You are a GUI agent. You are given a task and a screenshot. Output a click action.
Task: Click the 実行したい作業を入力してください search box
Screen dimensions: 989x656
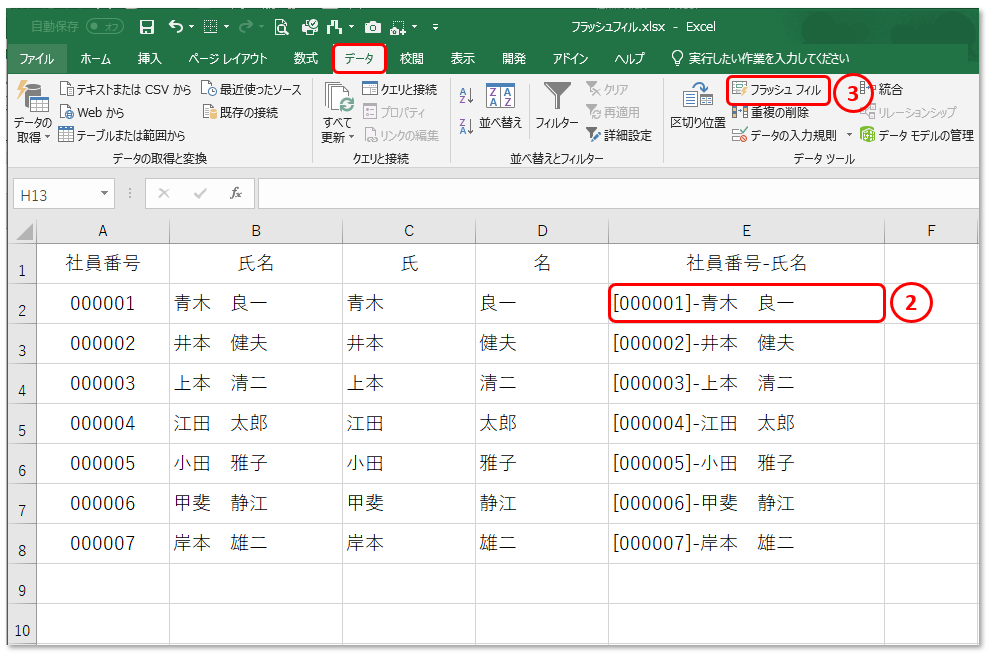coord(761,59)
